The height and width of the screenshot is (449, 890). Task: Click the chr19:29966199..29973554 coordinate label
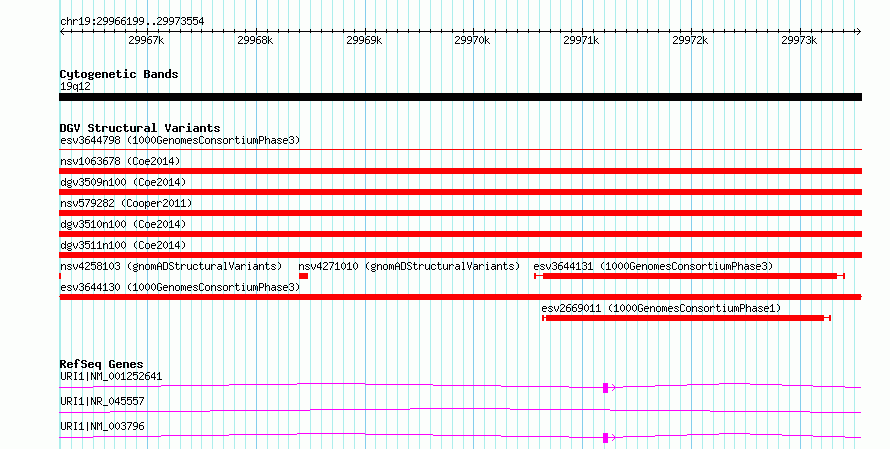(132, 22)
